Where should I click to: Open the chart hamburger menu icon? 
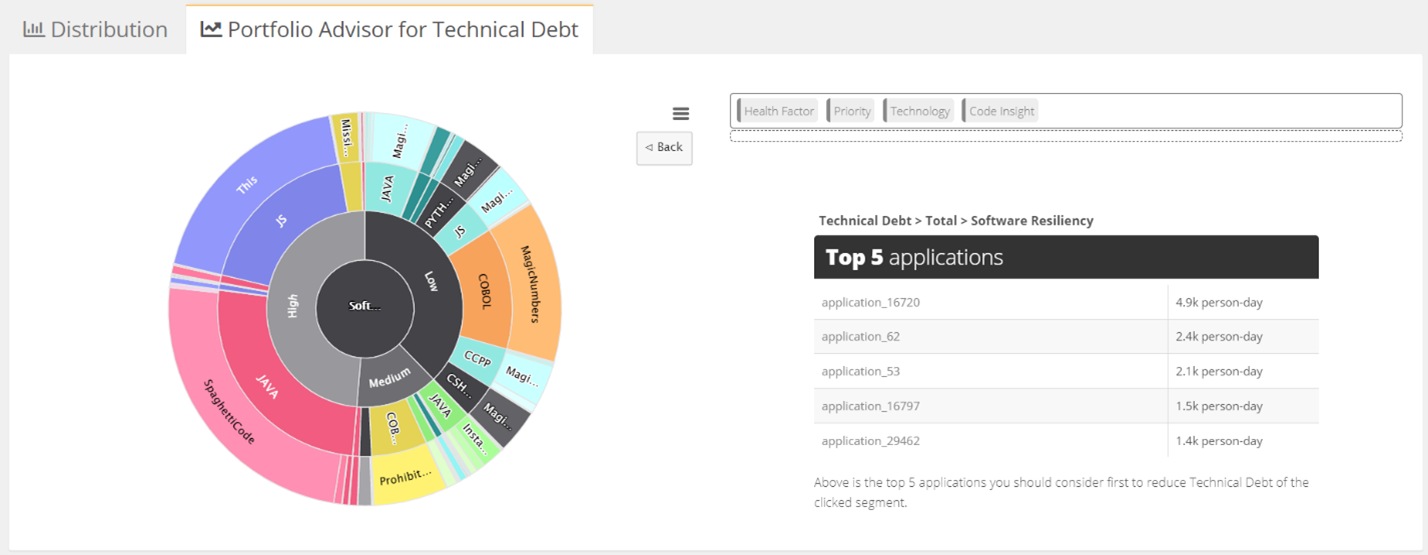click(681, 114)
